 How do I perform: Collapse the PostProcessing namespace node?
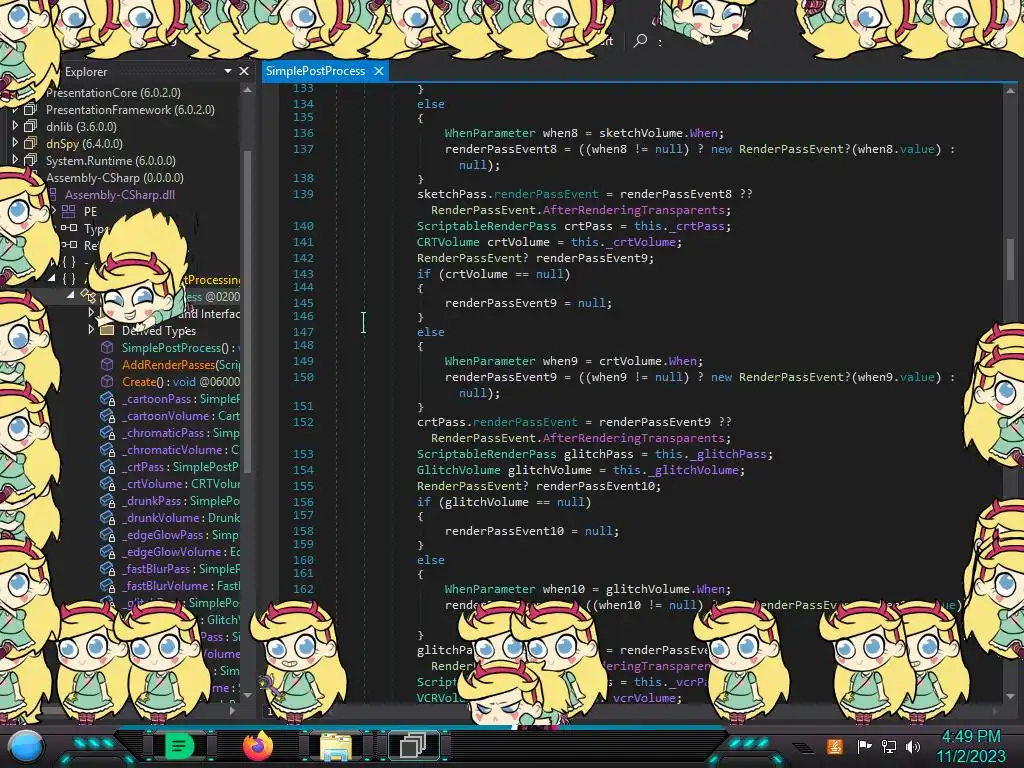tap(52, 278)
